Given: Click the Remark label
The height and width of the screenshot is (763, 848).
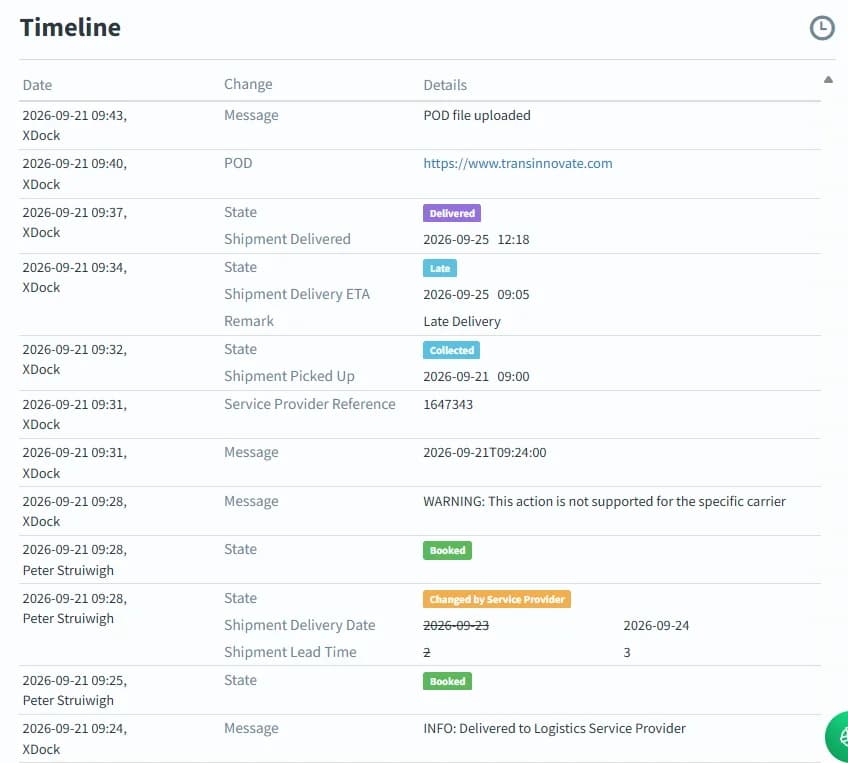Looking at the screenshot, I should (249, 321).
